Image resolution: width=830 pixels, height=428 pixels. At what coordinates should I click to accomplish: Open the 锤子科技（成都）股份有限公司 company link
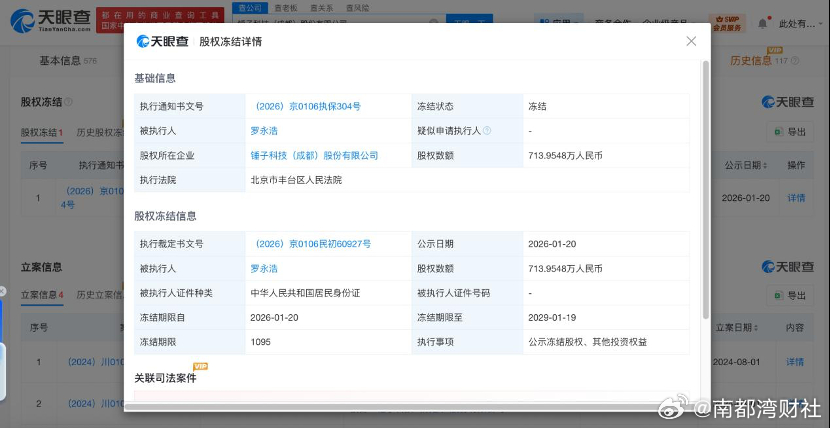[x=314, y=156]
